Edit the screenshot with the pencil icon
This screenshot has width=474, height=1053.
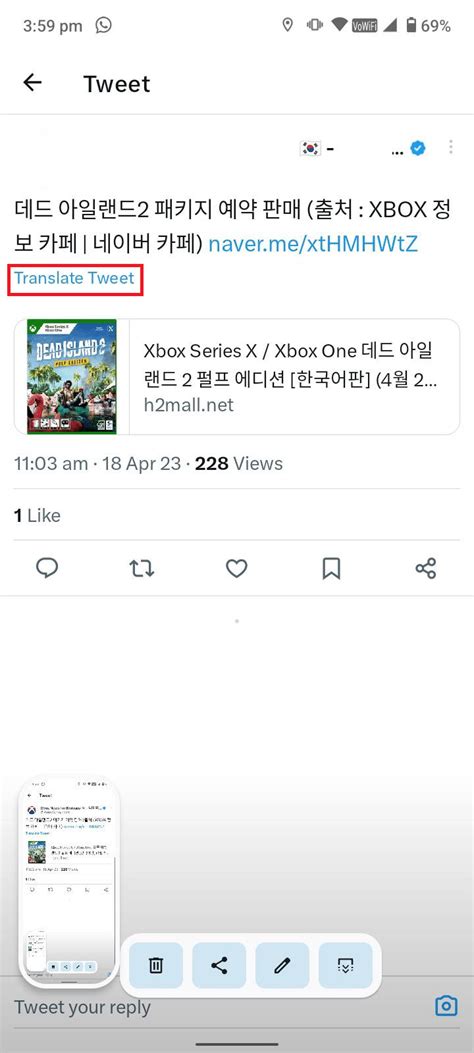click(282, 966)
